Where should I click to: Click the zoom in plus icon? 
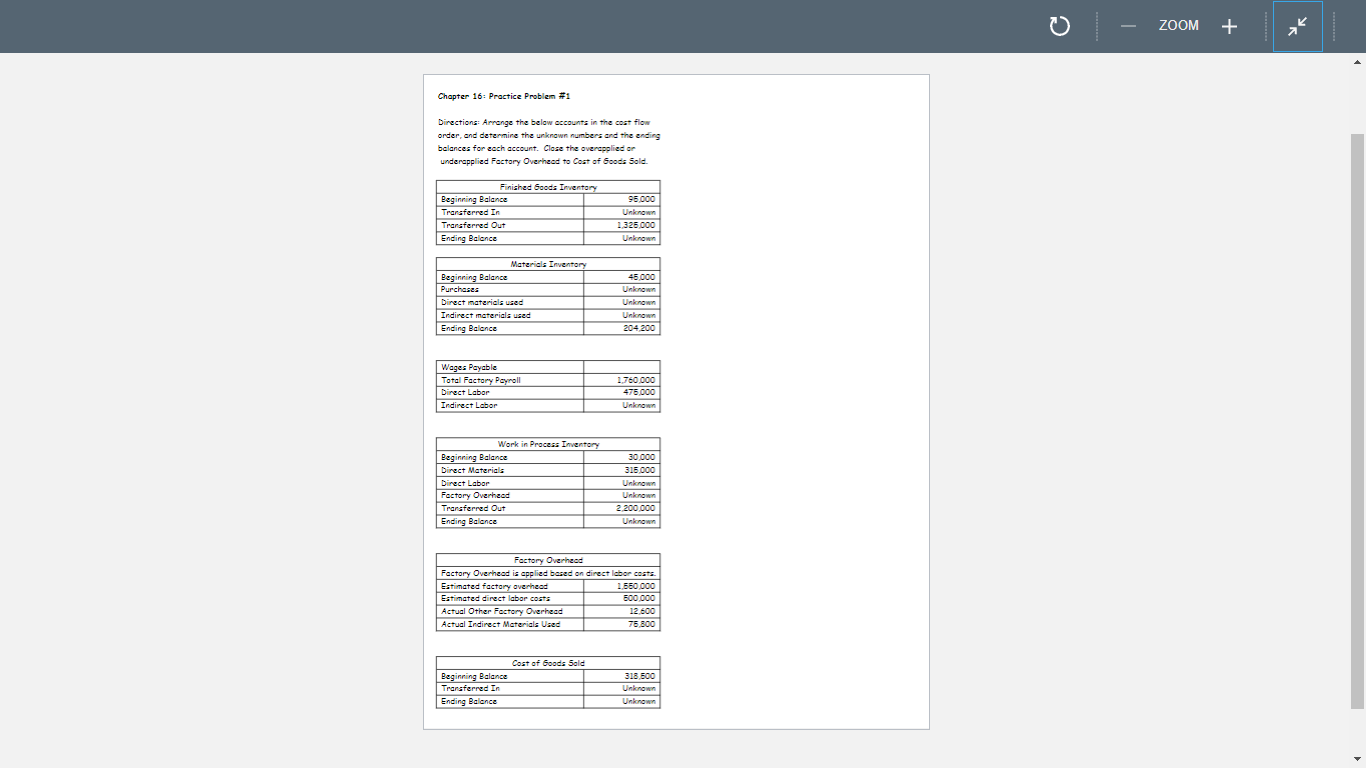point(1229,26)
